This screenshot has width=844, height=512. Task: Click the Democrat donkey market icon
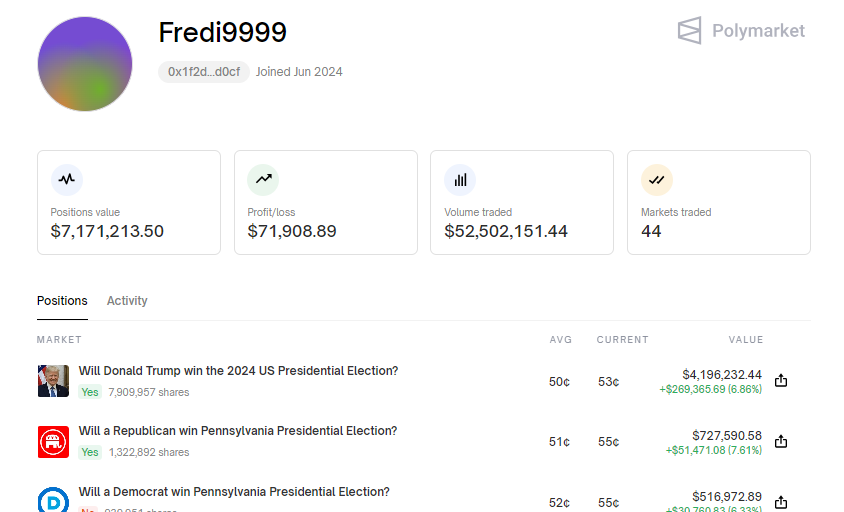[53, 499]
